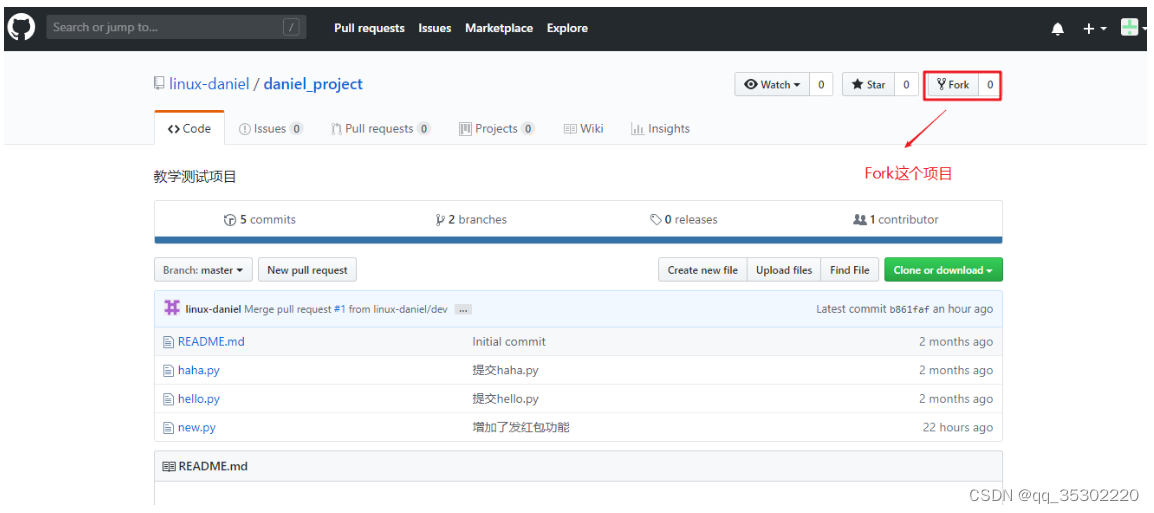This screenshot has height=513, width=1154.
Task: Open the hello.py file
Action: coord(199,399)
